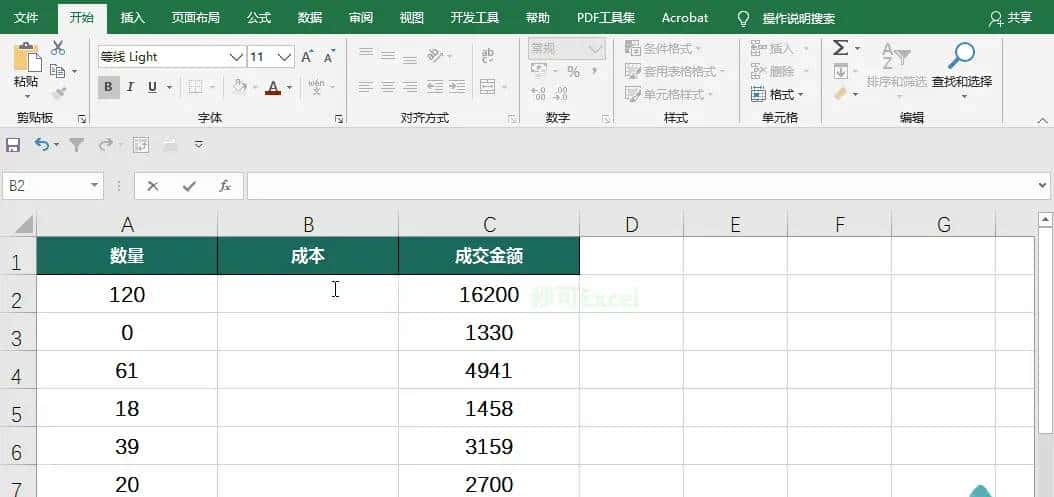Click the wén phonetic guide icon
This screenshot has width=1054, height=497.
coord(316,87)
